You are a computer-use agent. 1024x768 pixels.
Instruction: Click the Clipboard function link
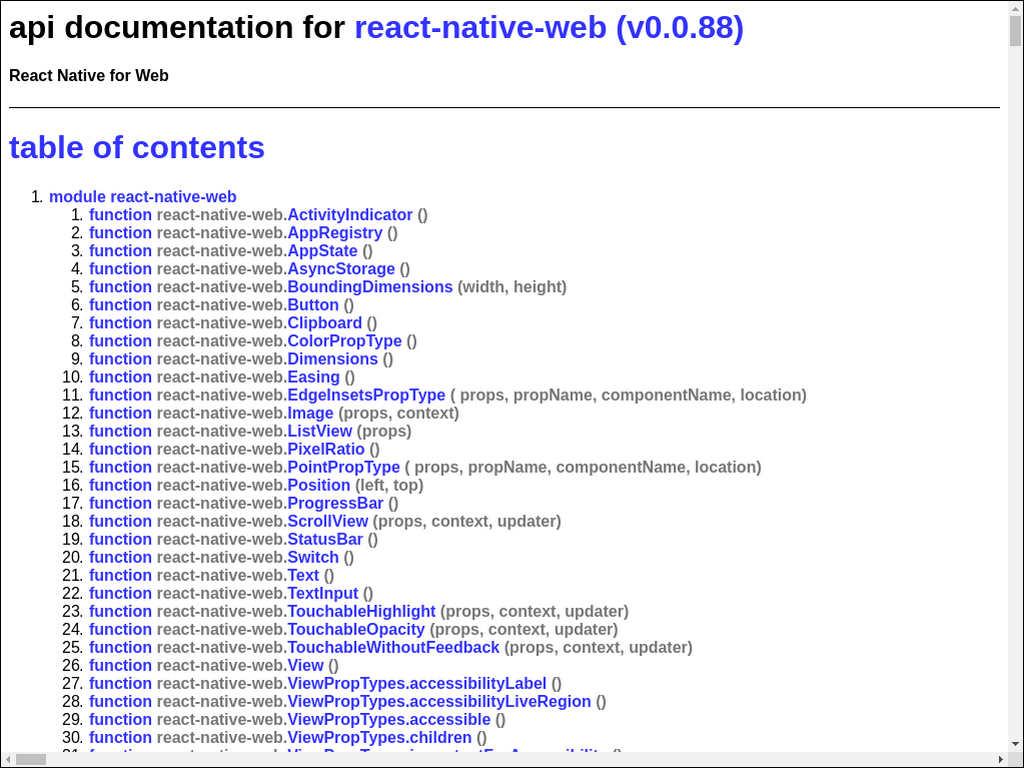click(324, 323)
